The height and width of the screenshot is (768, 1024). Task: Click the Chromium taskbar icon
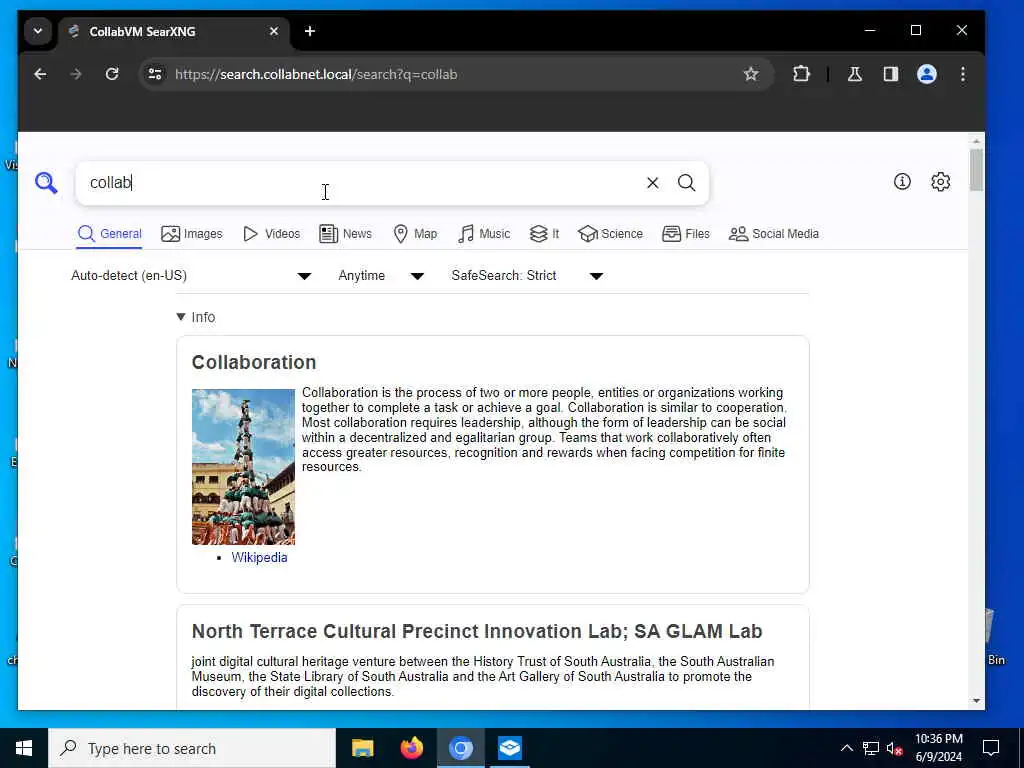pos(460,748)
